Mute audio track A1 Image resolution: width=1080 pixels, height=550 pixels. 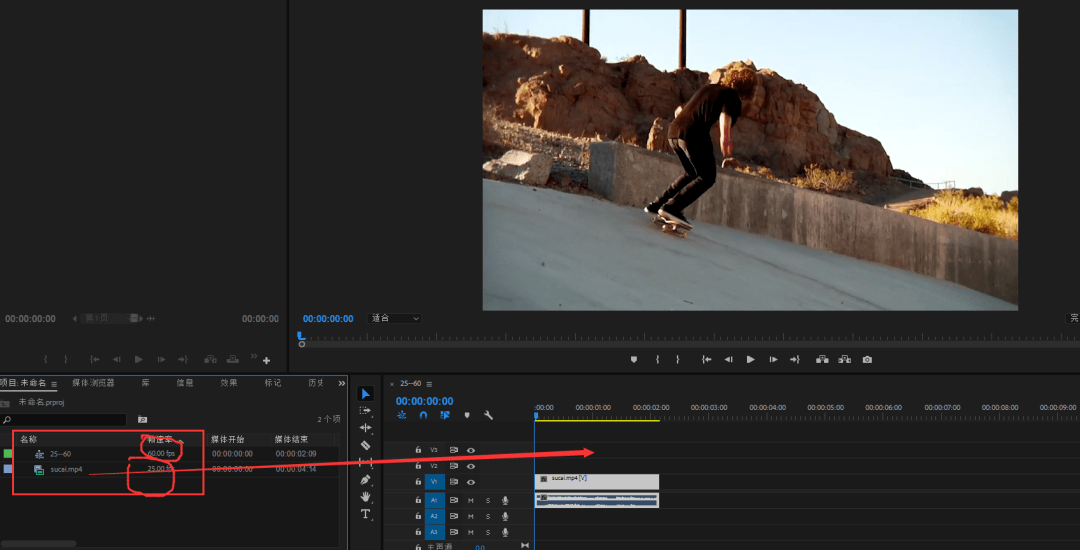471,500
